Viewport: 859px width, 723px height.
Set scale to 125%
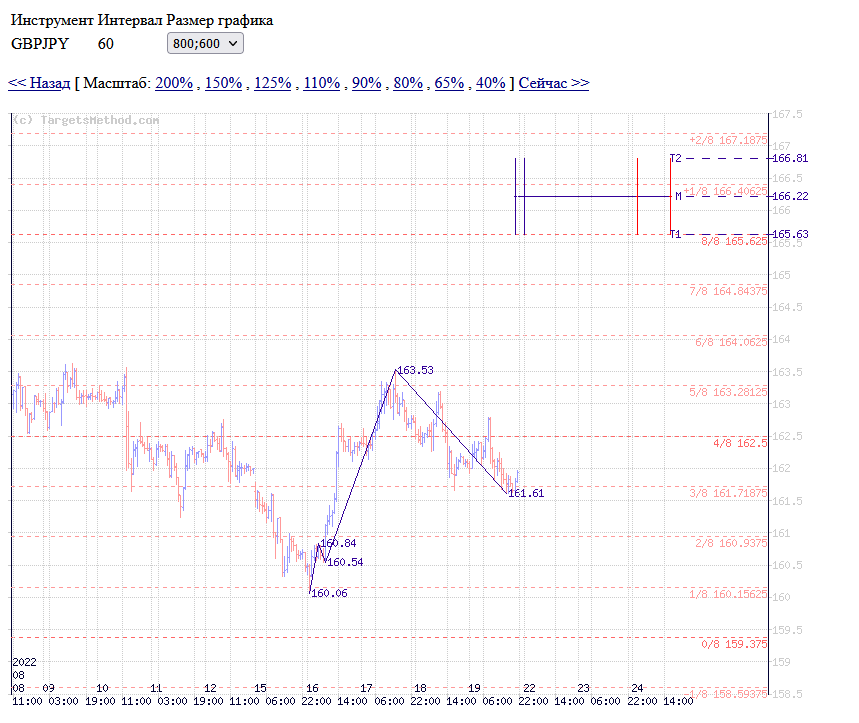coord(272,83)
